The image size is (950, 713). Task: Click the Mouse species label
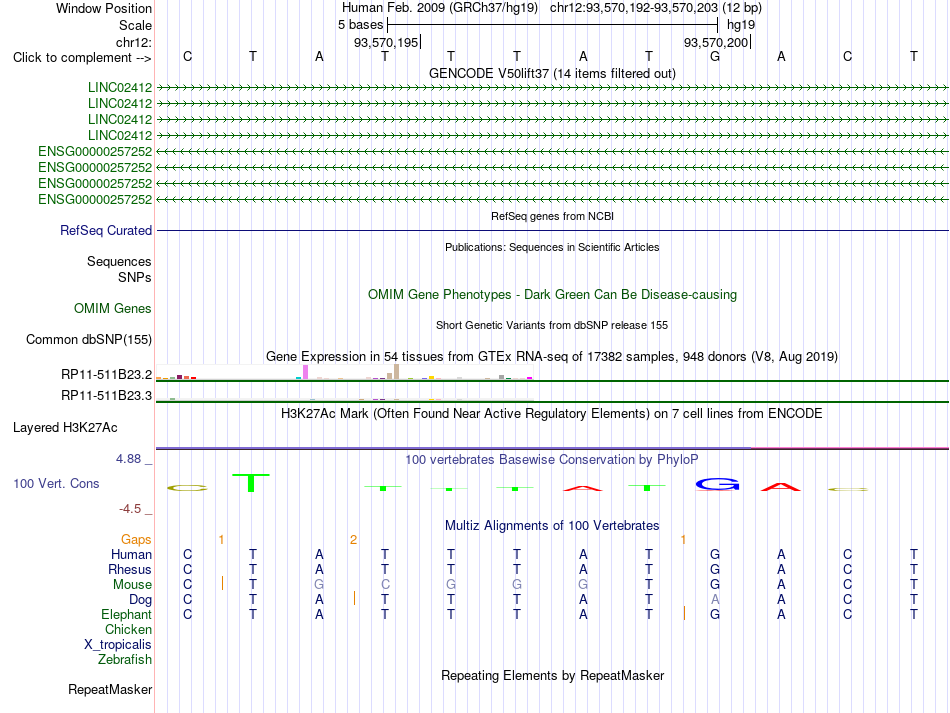tap(132, 585)
